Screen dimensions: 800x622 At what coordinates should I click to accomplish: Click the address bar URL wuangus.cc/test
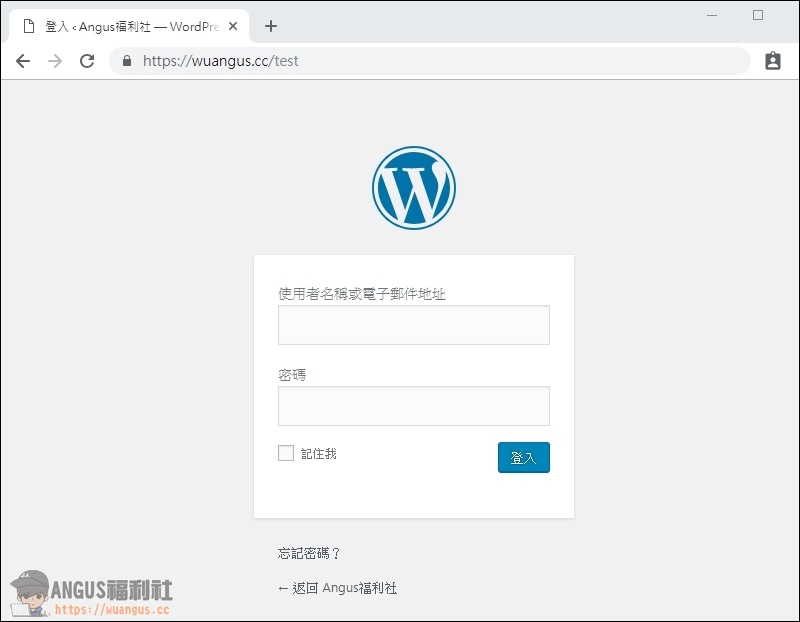click(220, 61)
